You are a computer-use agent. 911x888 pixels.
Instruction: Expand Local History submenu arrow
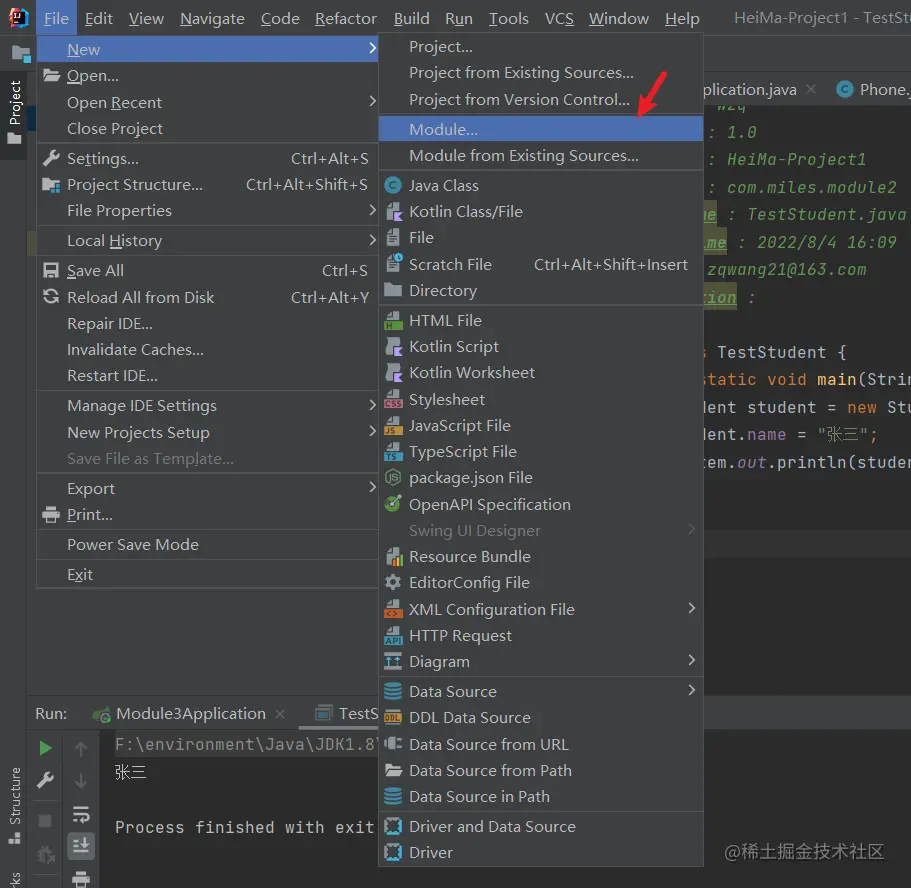[372, 239]
